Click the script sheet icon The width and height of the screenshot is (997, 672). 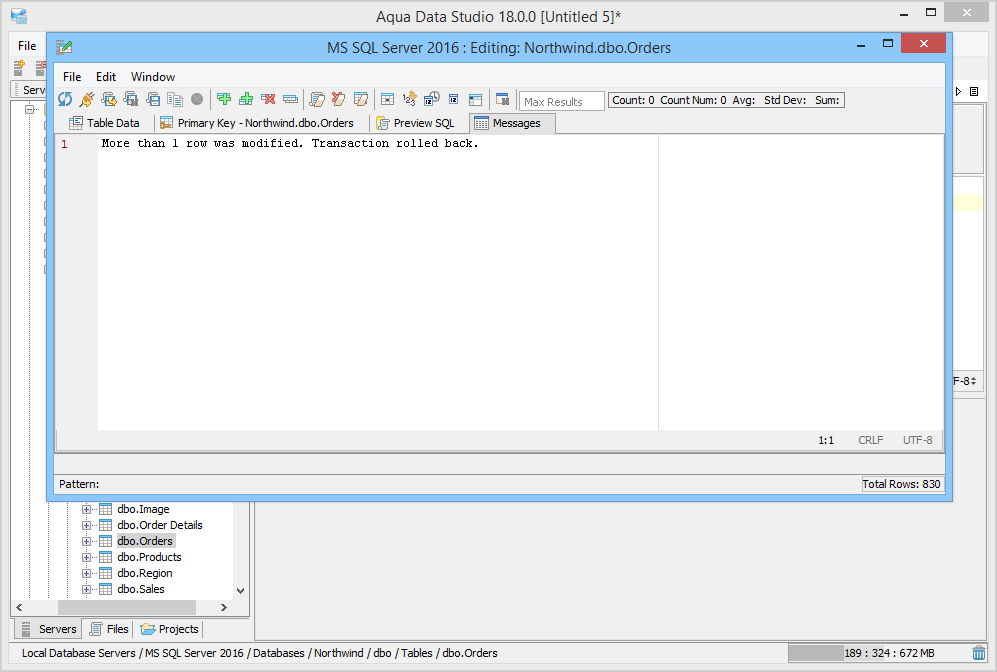point(317,99)
